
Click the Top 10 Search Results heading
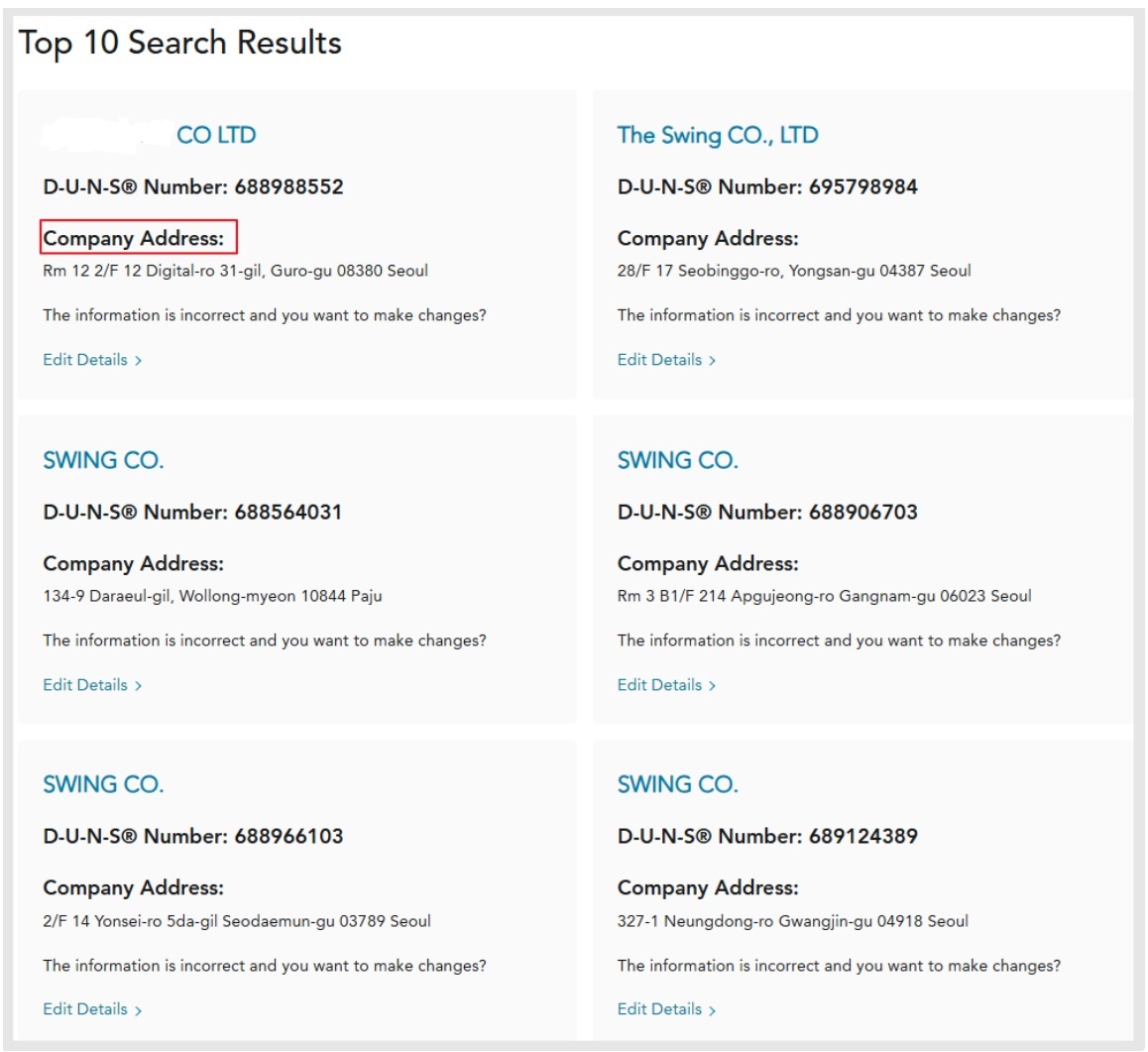pos(180,43)
